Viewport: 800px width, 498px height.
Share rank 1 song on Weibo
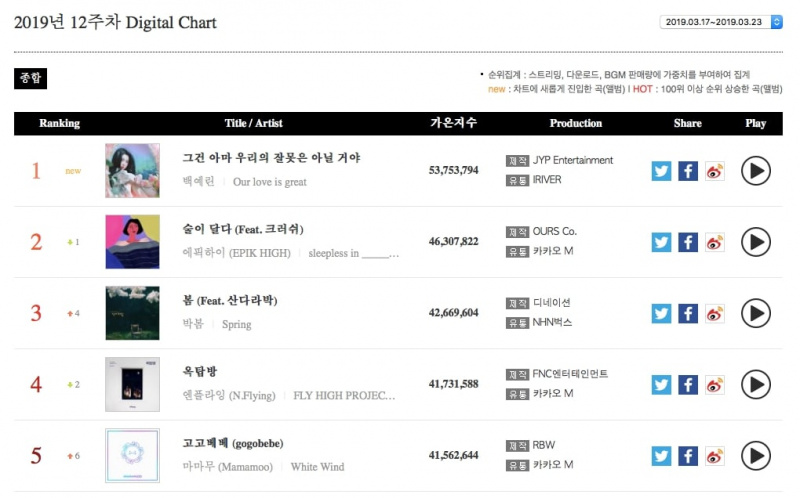click(x=715, y=171)
